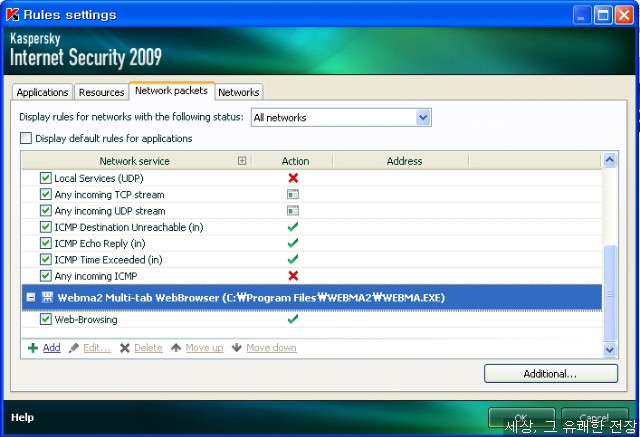Select the 'Any incoming ICMP' row text

click(x=96, y=276)
